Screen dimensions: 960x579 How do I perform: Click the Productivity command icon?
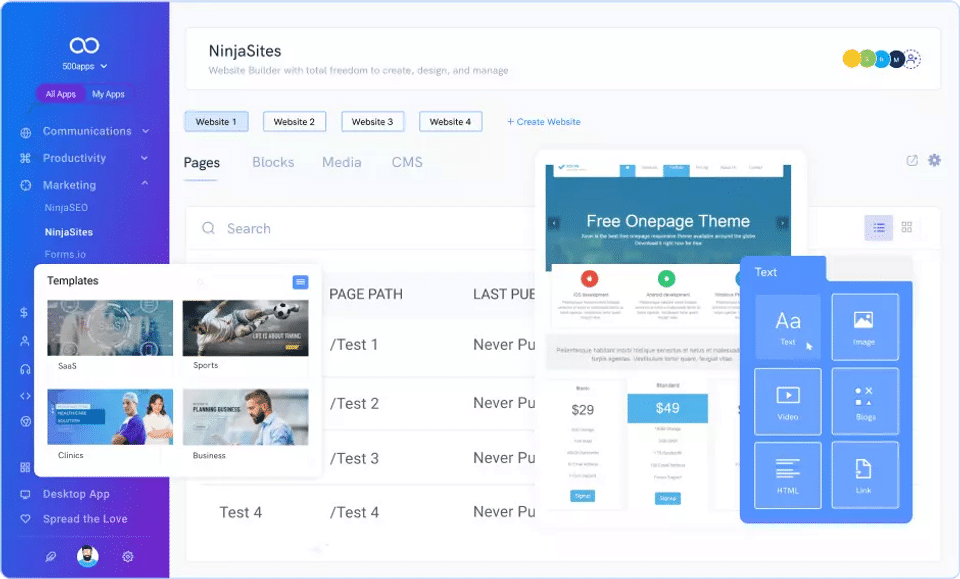click(25, 159)
